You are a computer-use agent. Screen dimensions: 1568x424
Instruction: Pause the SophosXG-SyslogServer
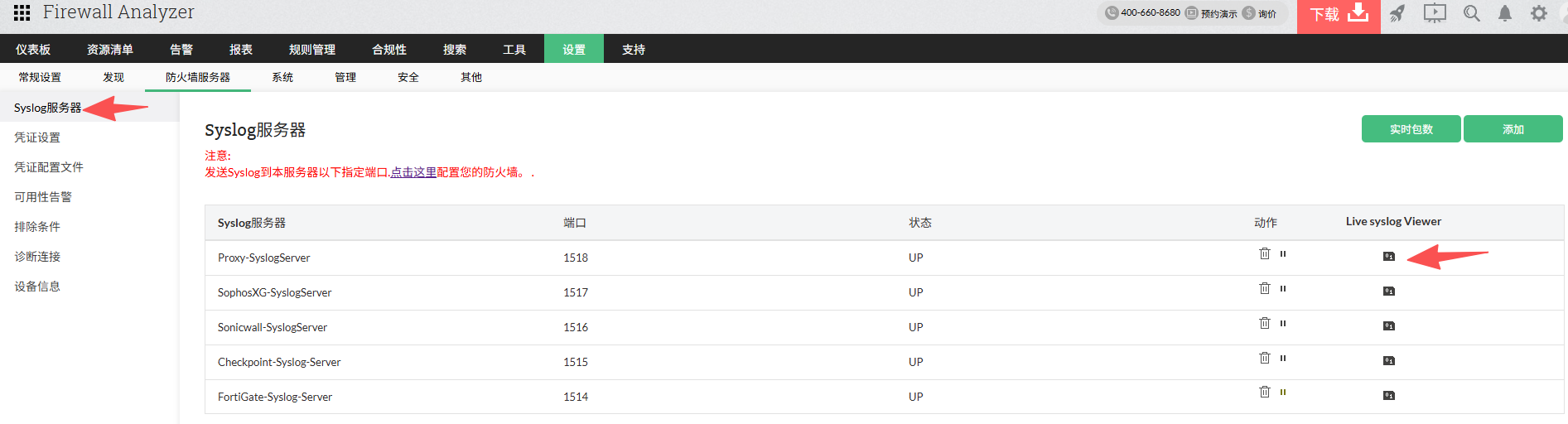pyautogui.click(x=1283, y=289)
